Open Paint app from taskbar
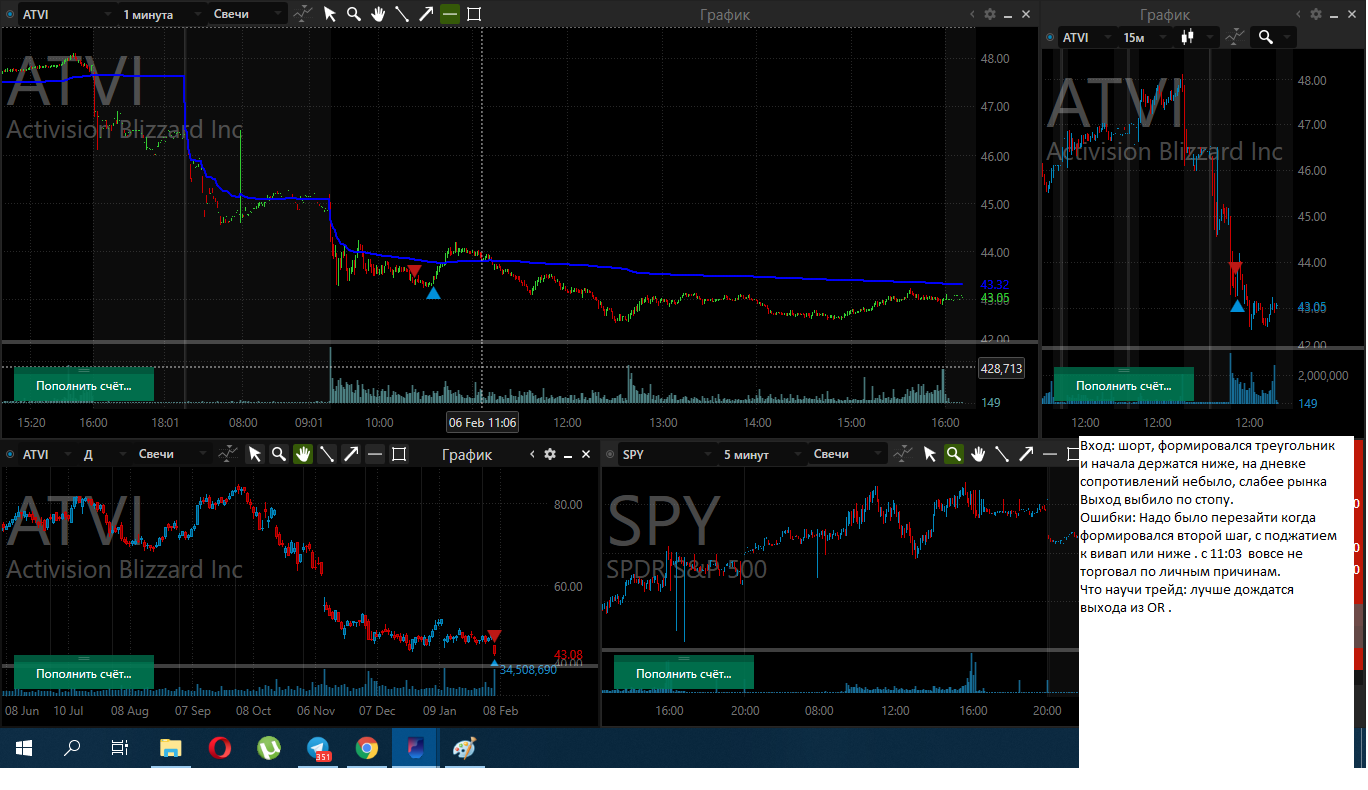Viewport: 1368px width, 790px height. pos(465,748)
